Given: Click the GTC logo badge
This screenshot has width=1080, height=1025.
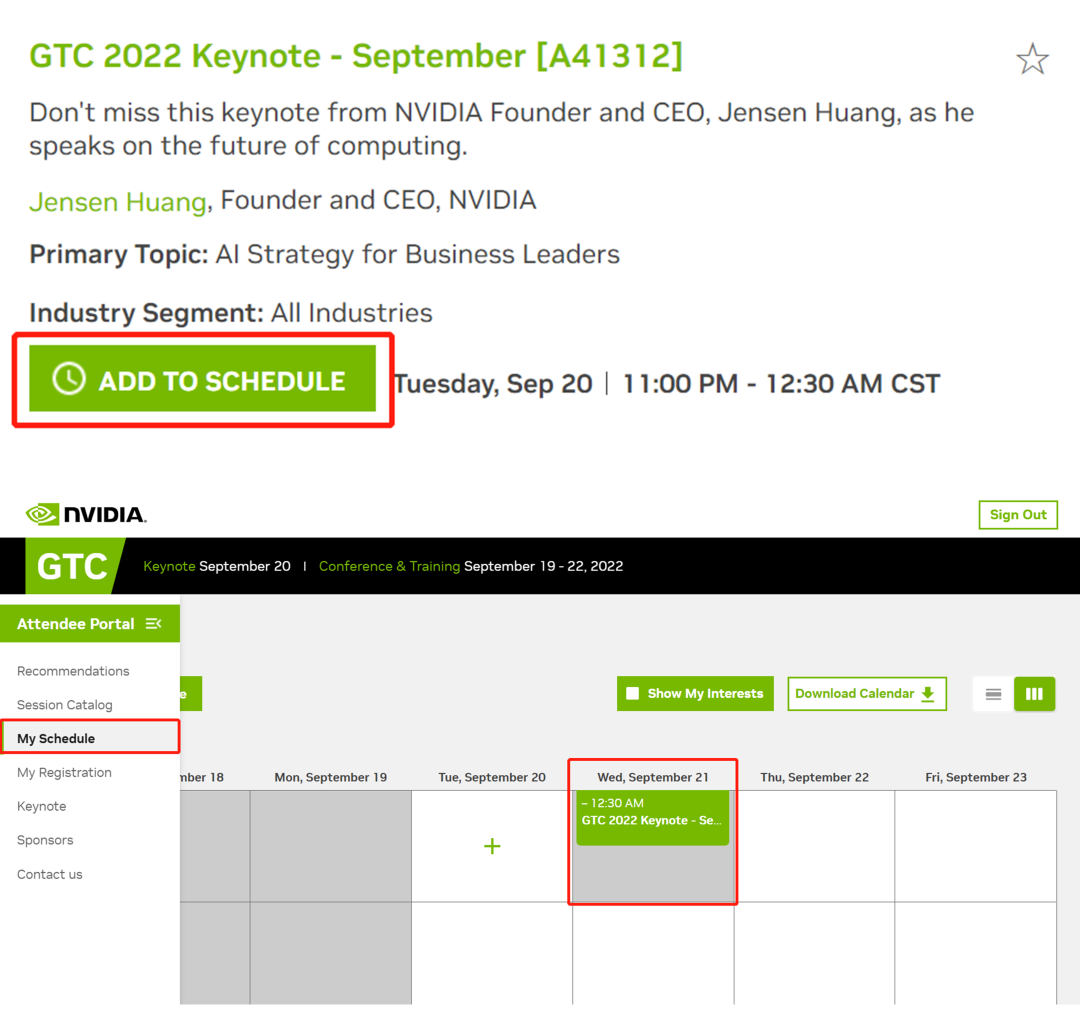Looking at the screenshot, I should tap(72, 567).
